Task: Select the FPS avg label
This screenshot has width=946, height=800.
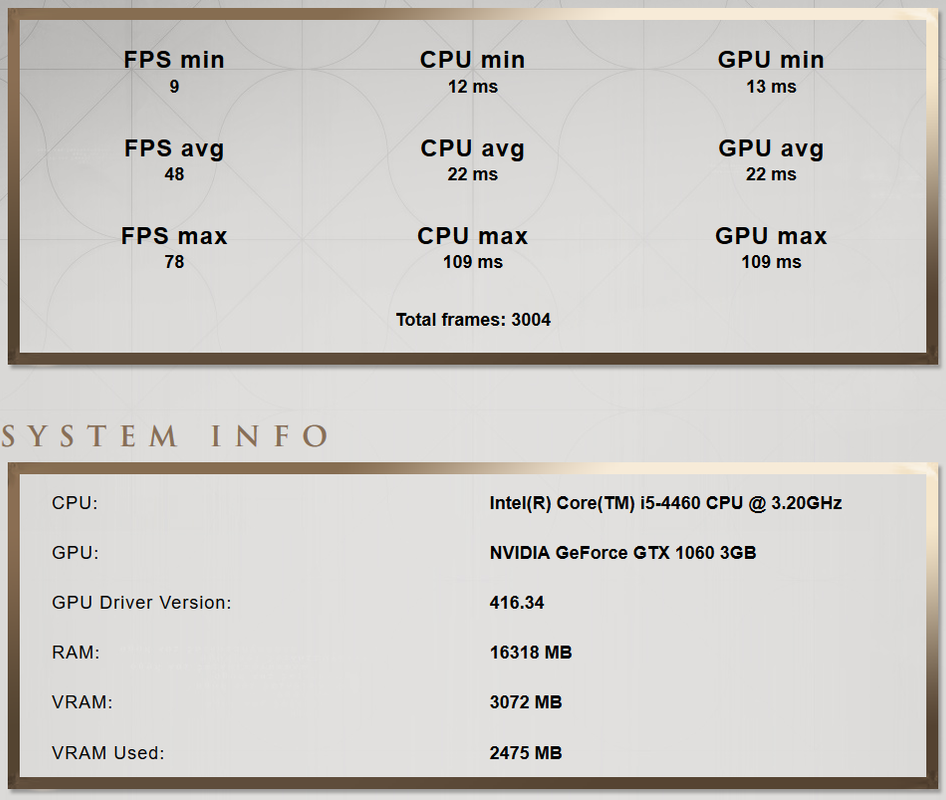Action: point(174,148)
